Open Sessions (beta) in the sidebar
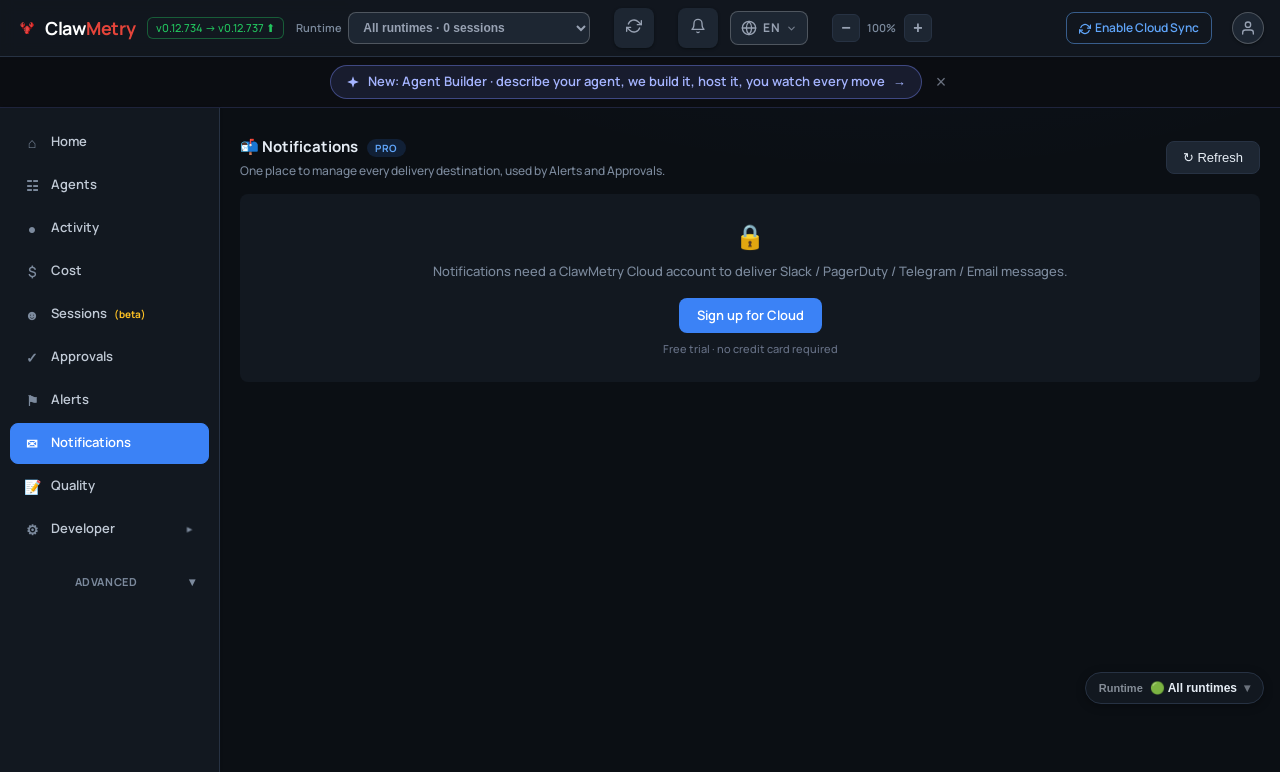Image resolution: width=1280 pixels, height=772 pixels. pos(110,314)
